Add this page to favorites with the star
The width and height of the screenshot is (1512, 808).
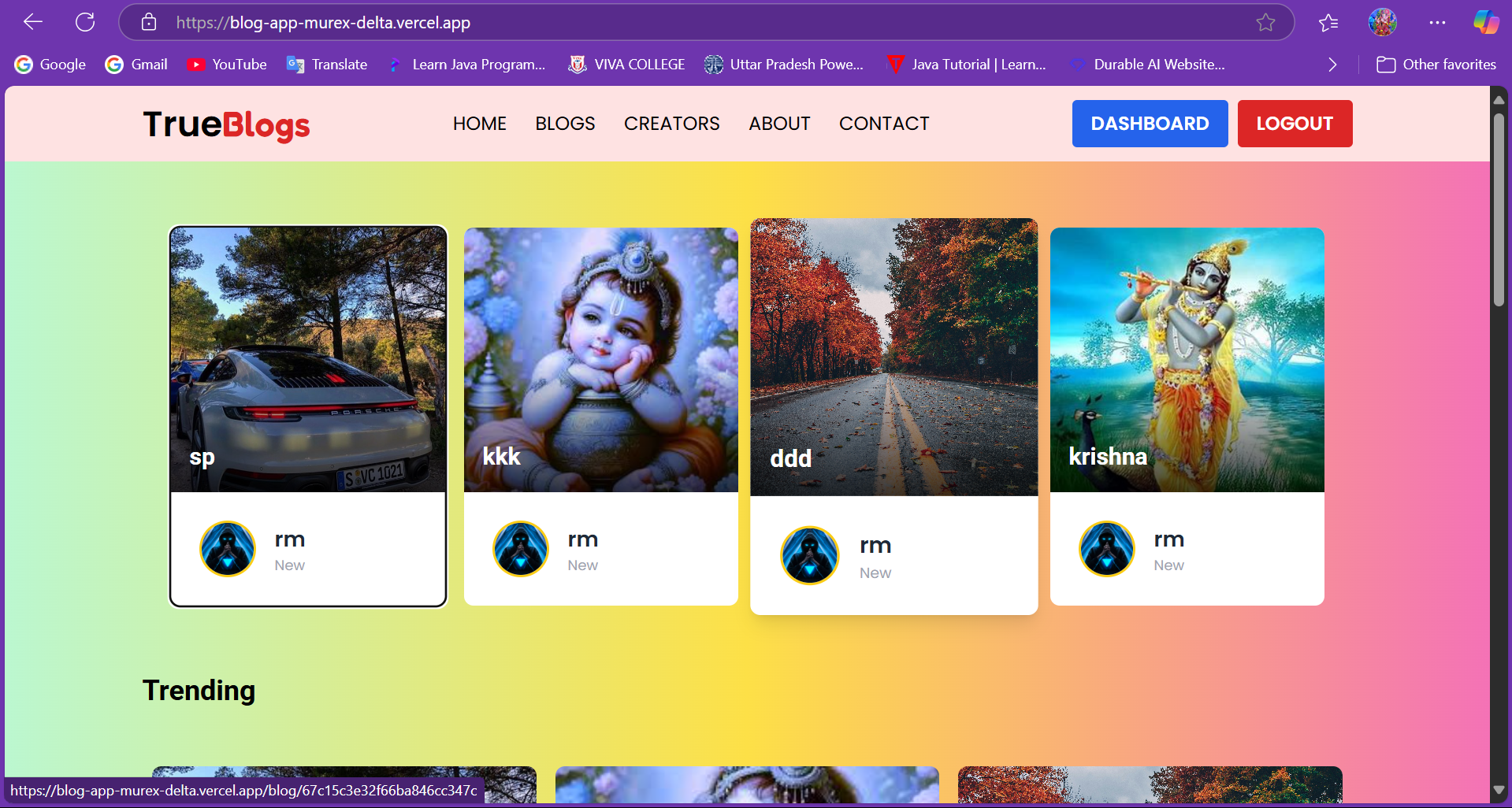pos(1265,22)
